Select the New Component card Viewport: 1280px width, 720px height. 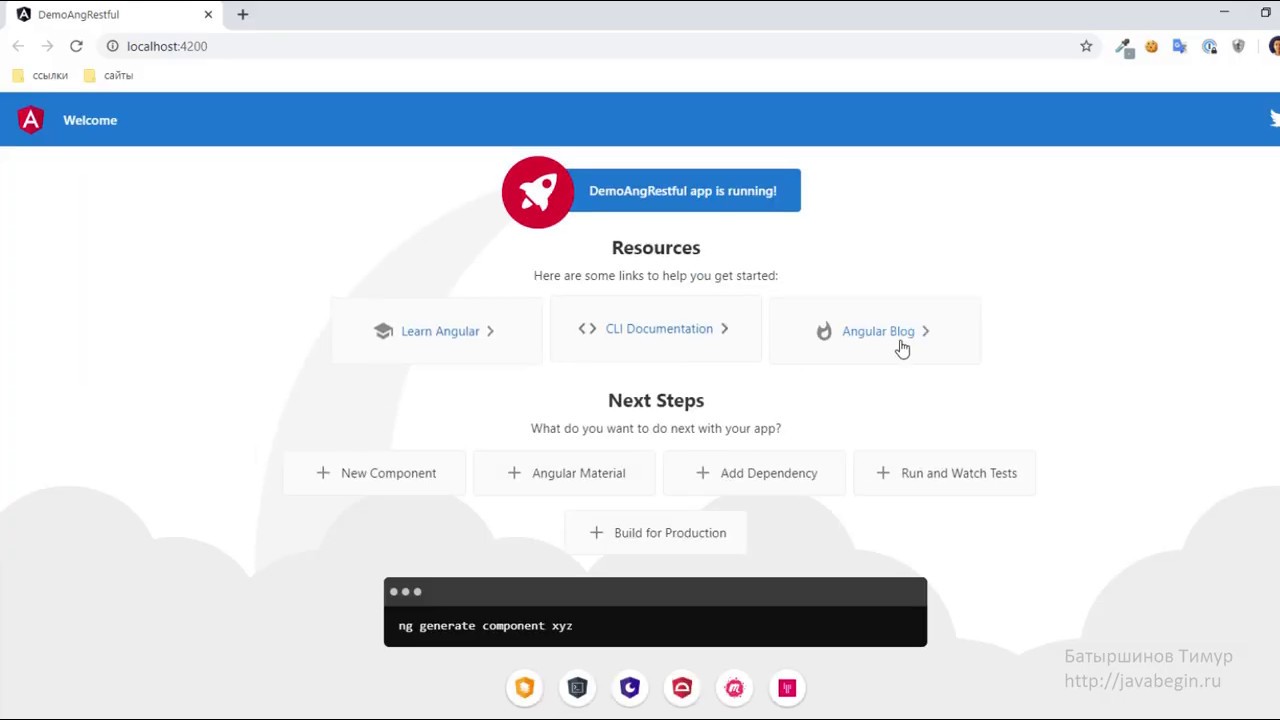[375, 473]
